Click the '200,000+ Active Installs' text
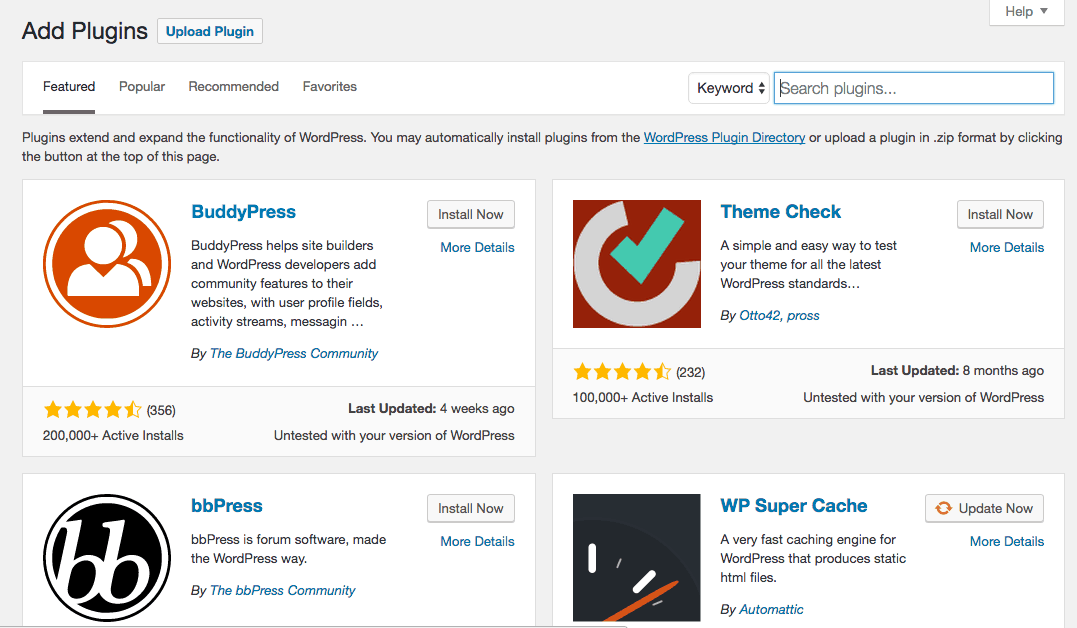The image size is (1077, 628). 113,436
